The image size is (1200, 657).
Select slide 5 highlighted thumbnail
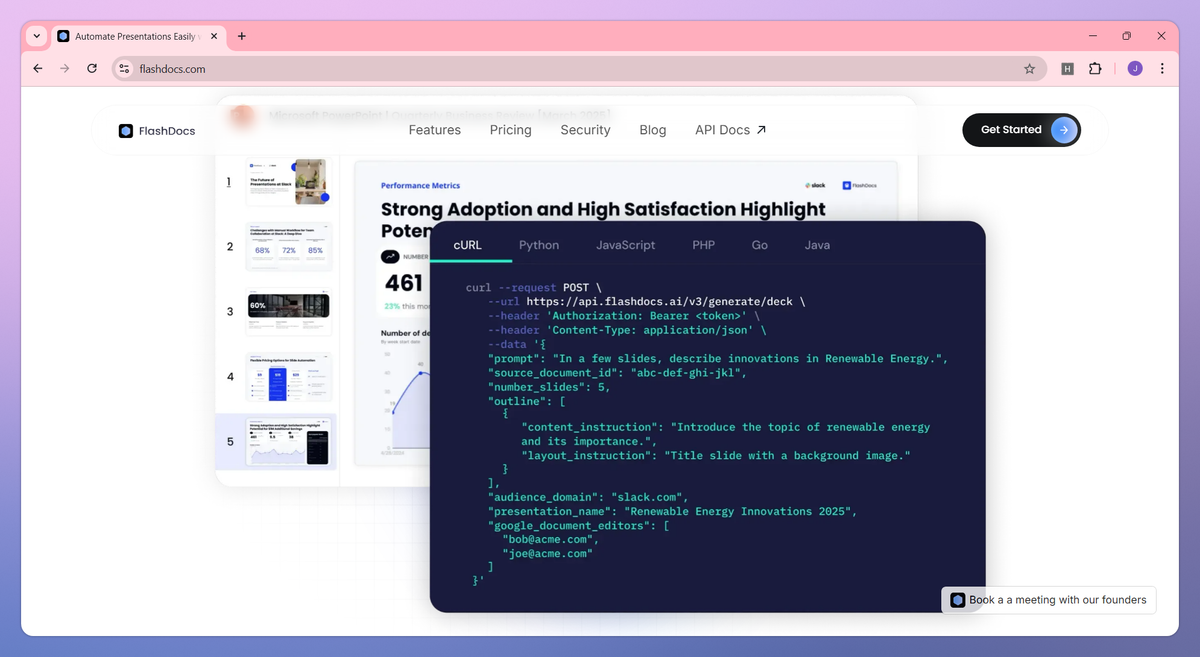288,442
